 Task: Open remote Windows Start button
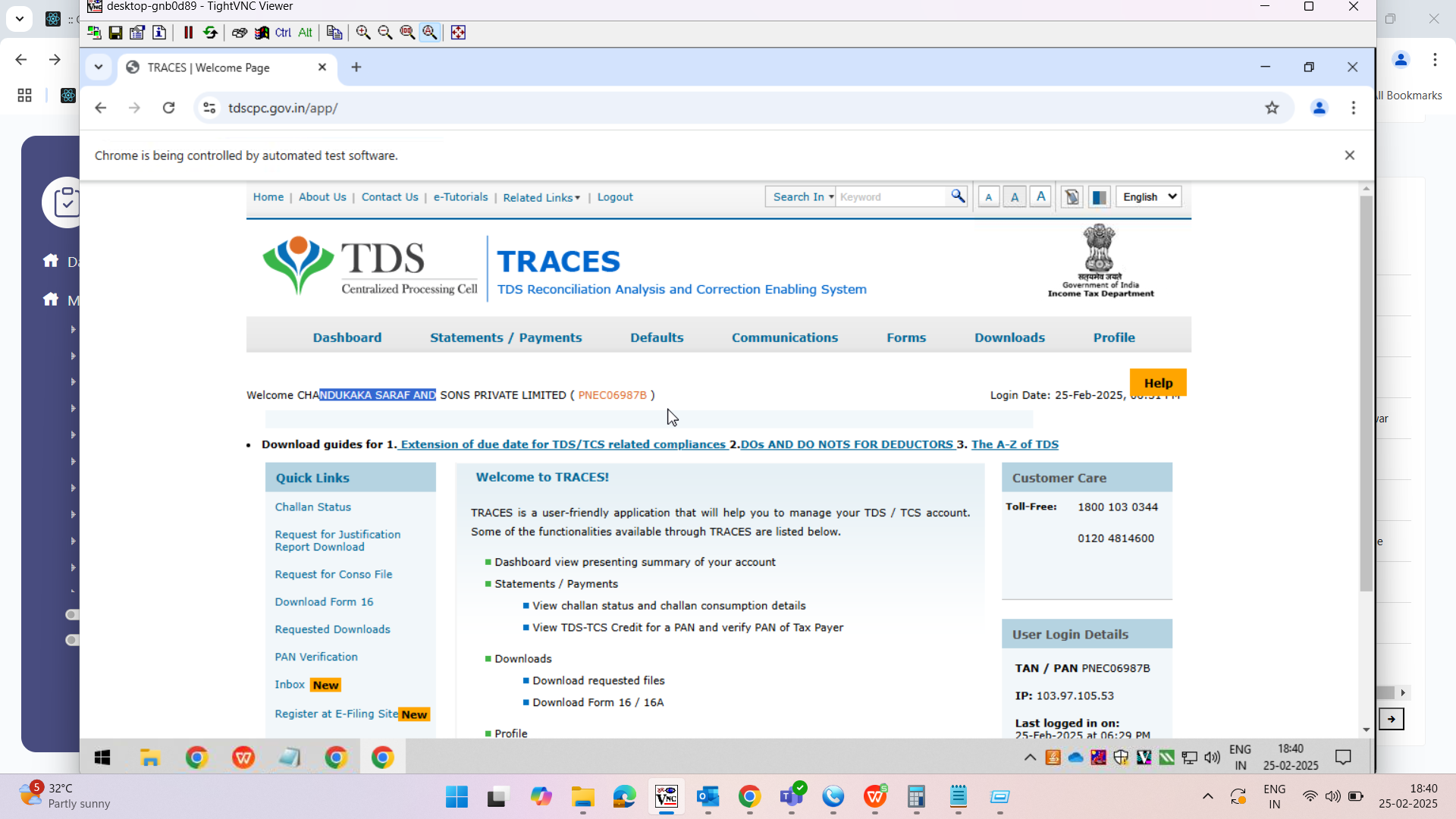point(102,758)
